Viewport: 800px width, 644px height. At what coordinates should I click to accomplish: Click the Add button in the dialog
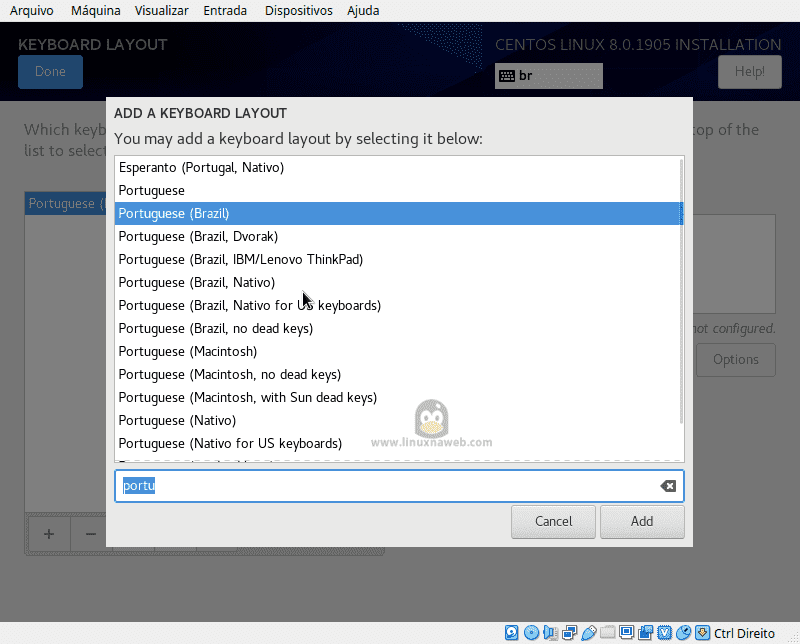[x=642, y=522]
